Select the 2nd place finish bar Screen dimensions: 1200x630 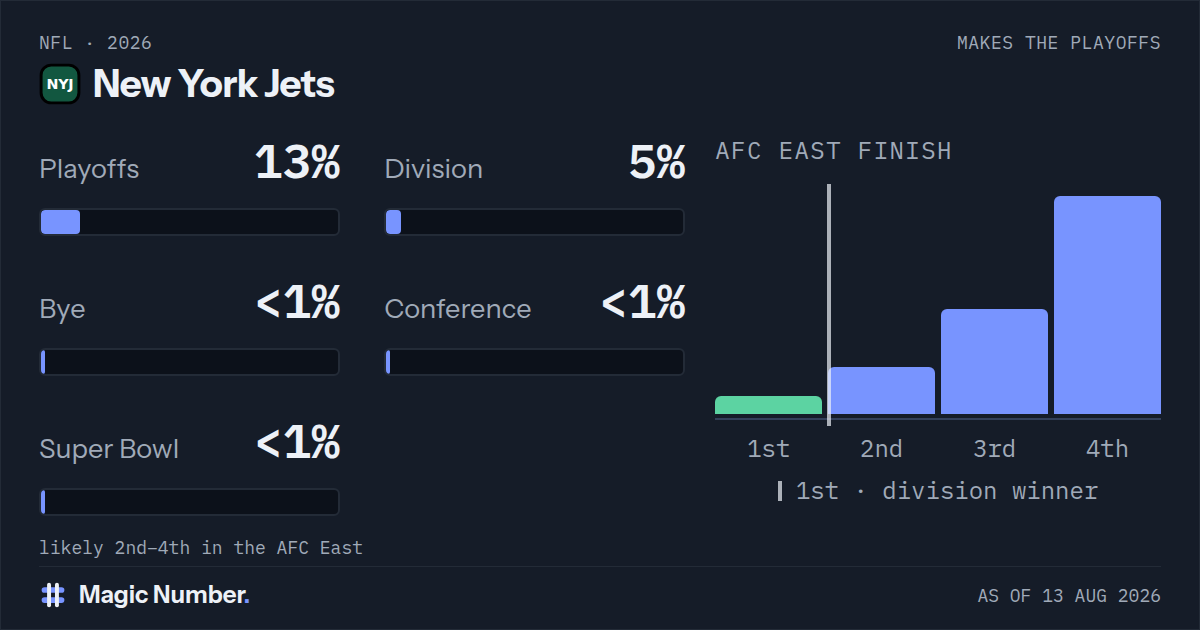[882, 390]
